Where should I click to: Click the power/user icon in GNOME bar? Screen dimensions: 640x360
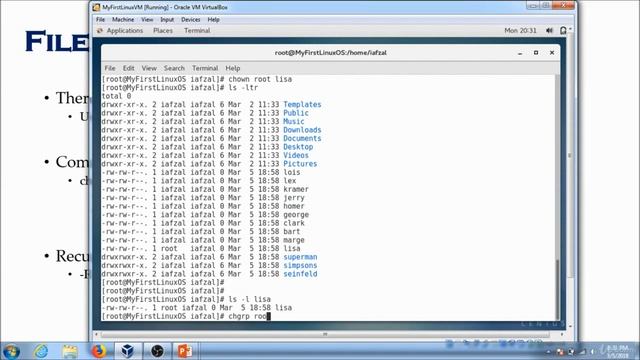563,31
